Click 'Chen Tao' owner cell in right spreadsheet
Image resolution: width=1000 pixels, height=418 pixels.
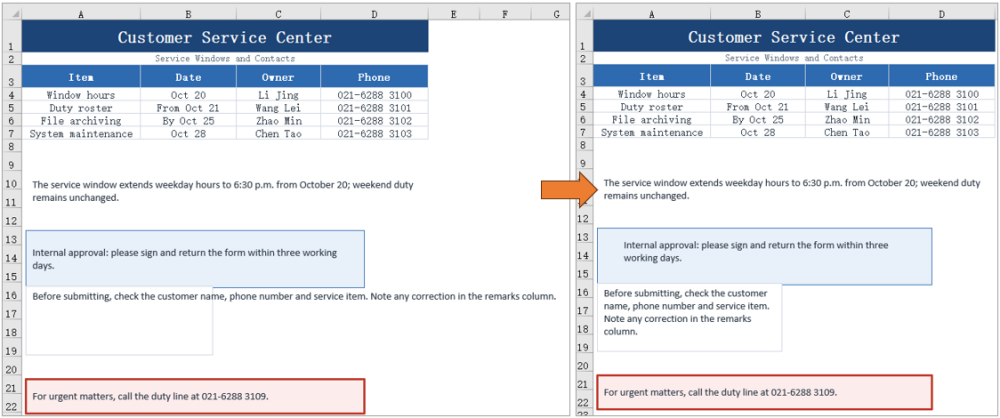[x=847, y=132]
